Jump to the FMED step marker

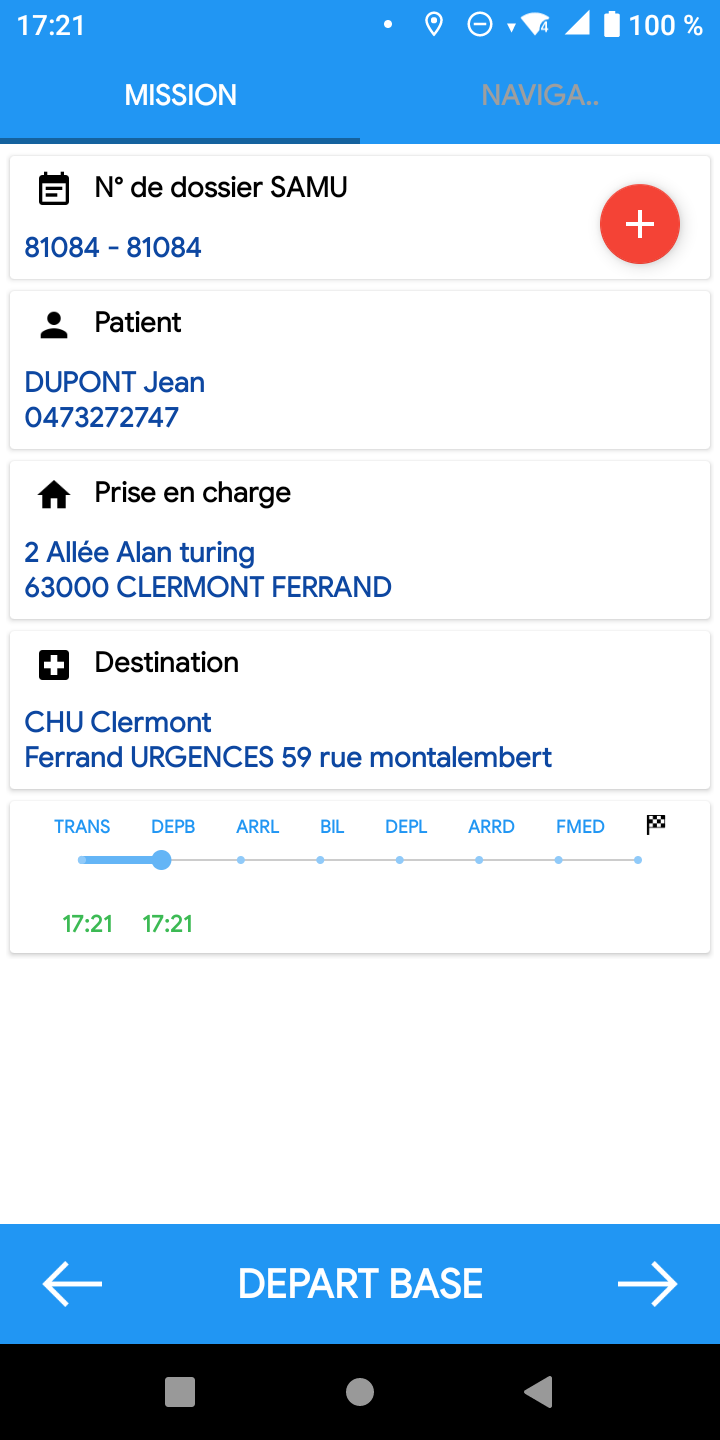[x=559, y=860]
